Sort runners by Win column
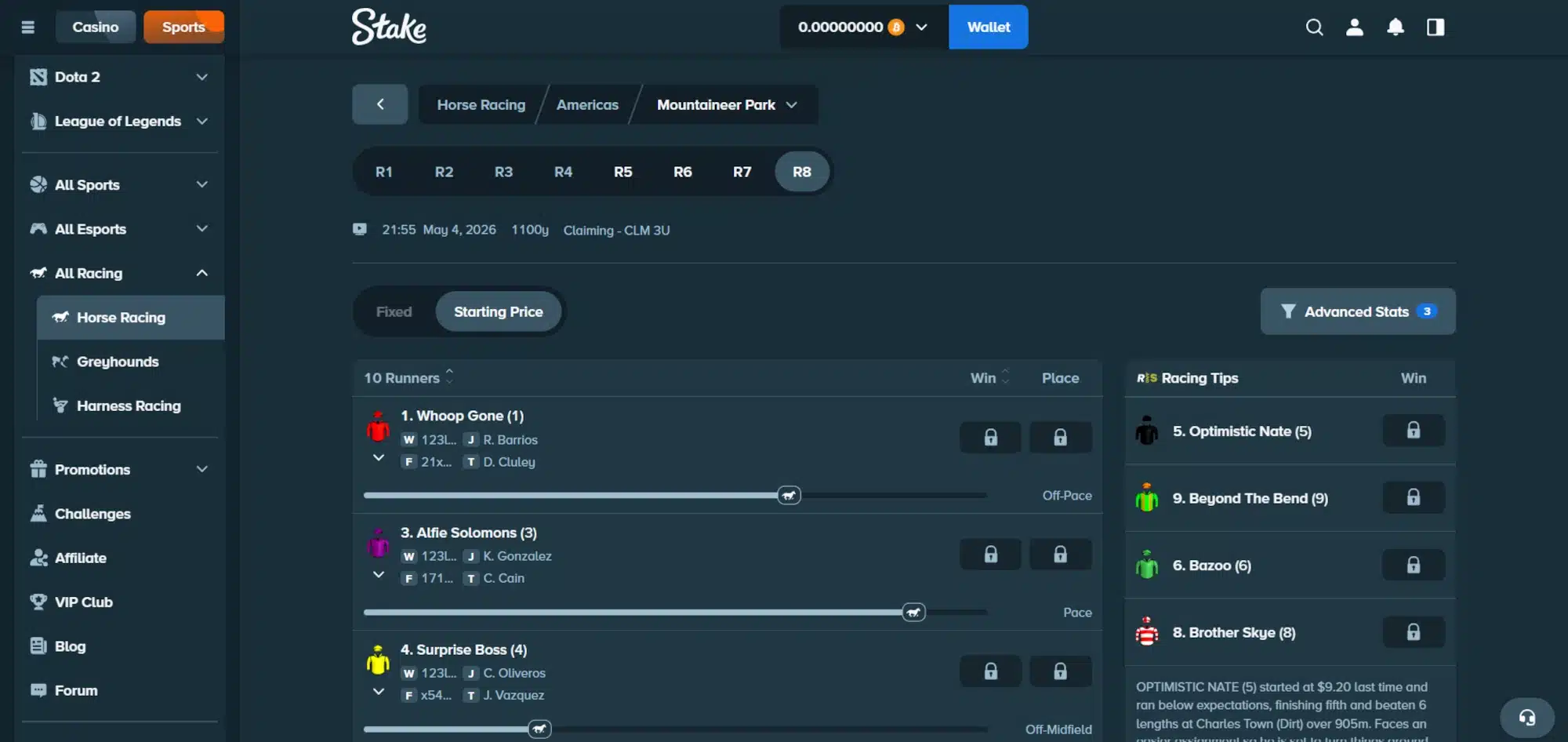The width and height of the screenshot is (1568, 742). tap(989, 377)
